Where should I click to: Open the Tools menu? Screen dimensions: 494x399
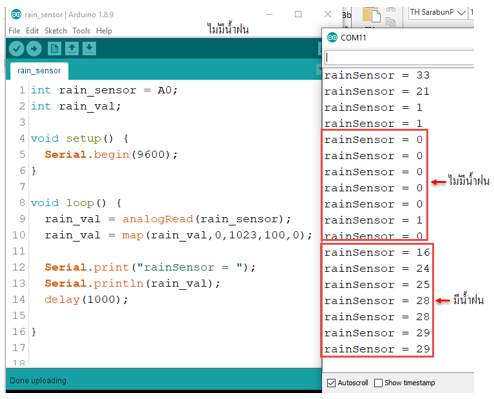click(x=81, y=31)
